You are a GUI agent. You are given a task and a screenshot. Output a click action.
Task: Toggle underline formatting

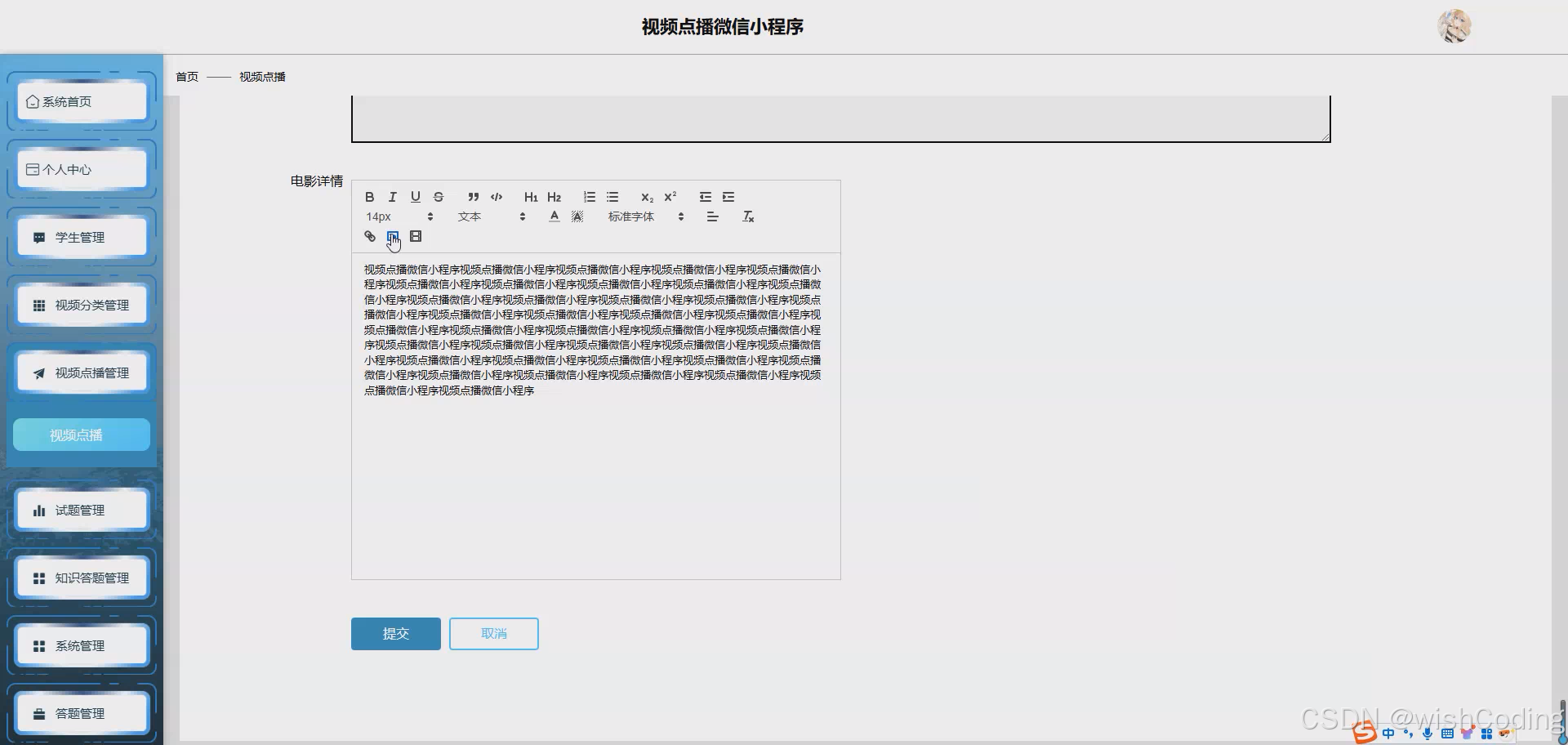point(415,197)
